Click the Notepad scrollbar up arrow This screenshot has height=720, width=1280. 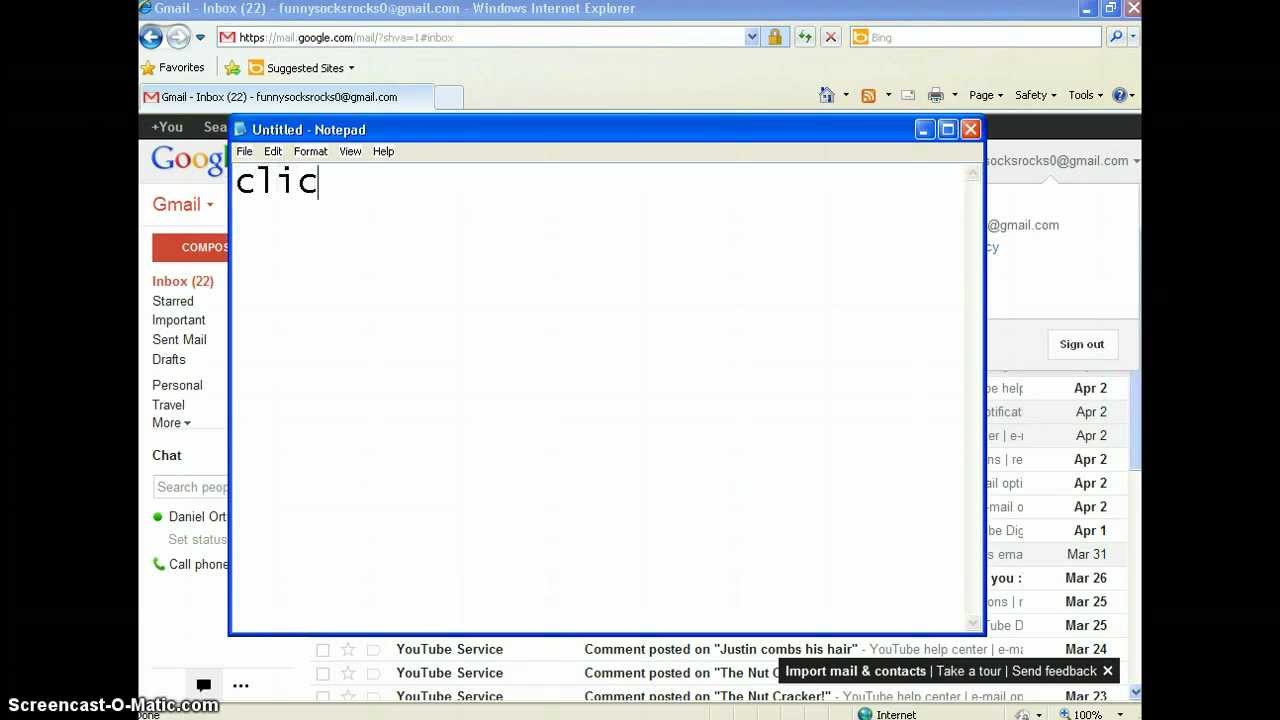972,173
